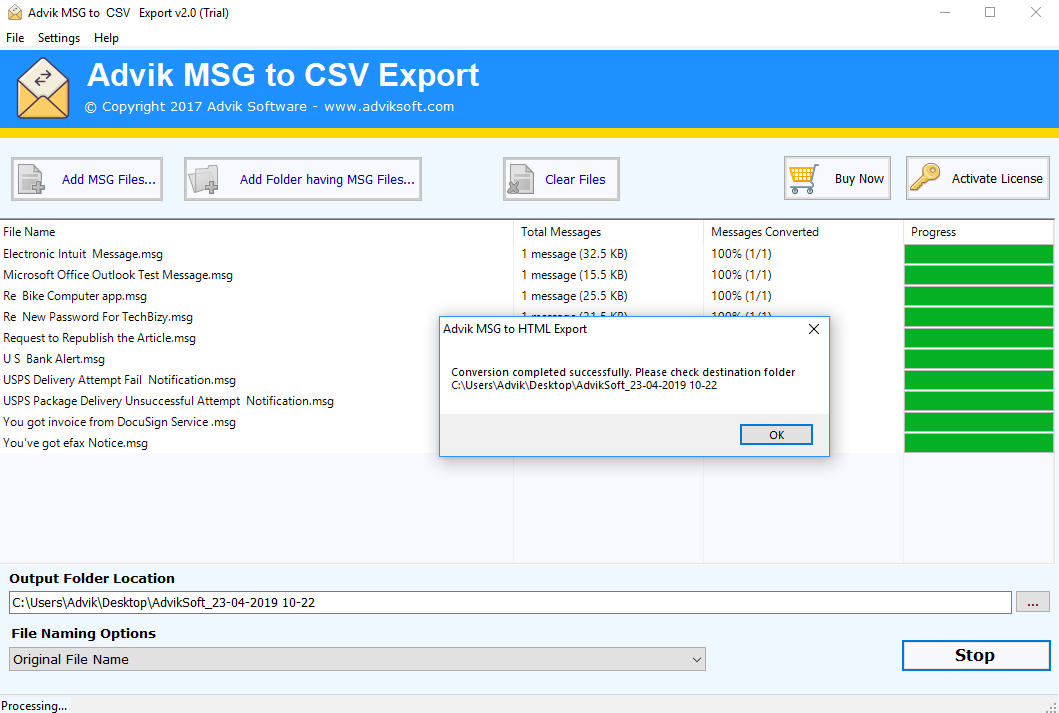Open the Settings menu
1059x713 pixels.
pyautogui.click(x=59, y=38)
